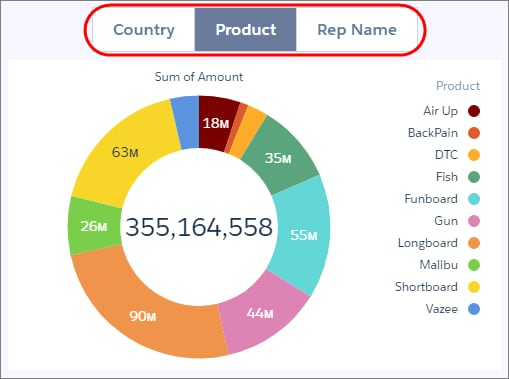This screenshot has width=509, height=379.
Task: Click the Fish legend label
Action: pyautogui.click(x=447, y=177)
